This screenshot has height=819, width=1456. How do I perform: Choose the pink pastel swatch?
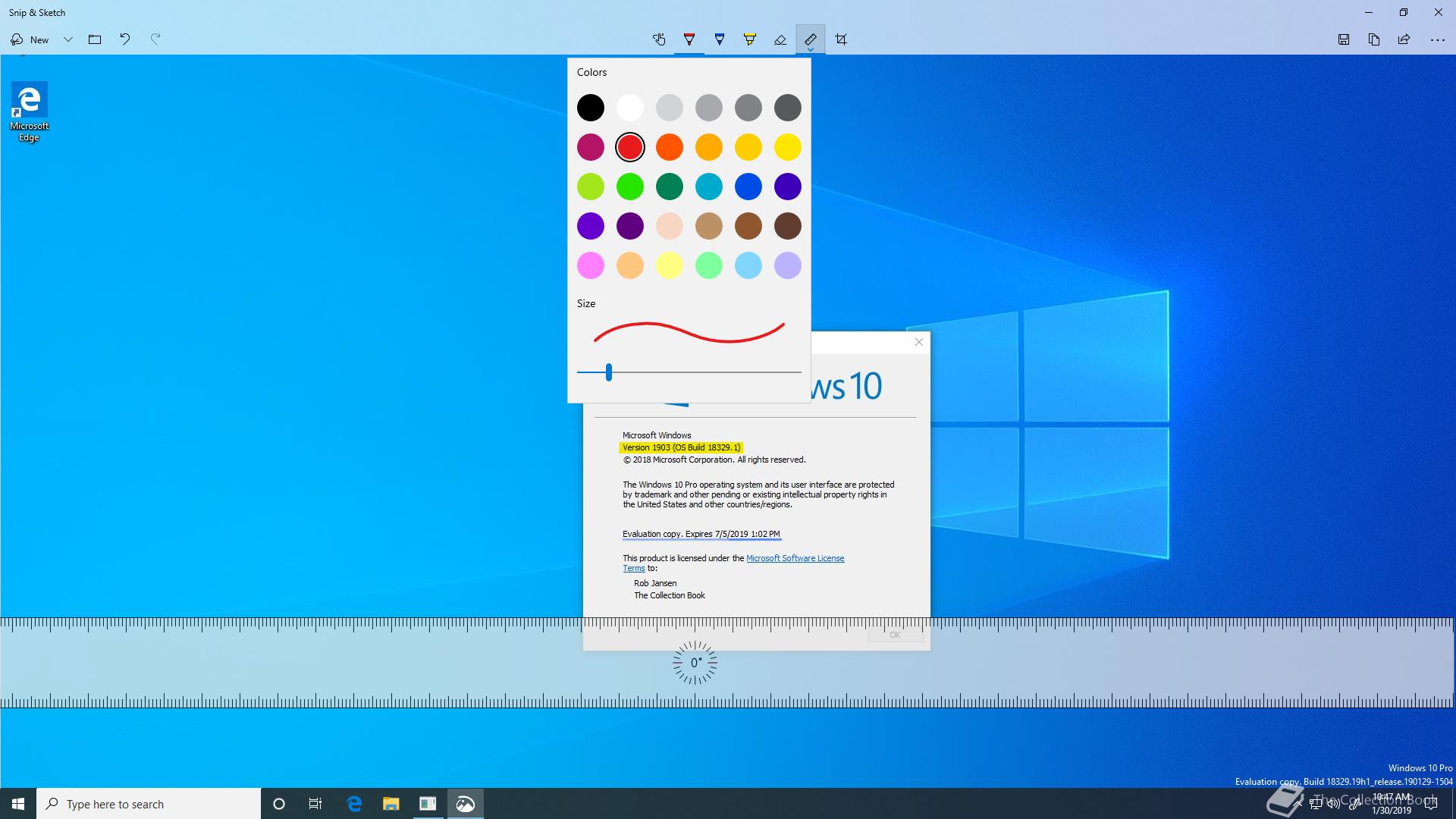591,265
